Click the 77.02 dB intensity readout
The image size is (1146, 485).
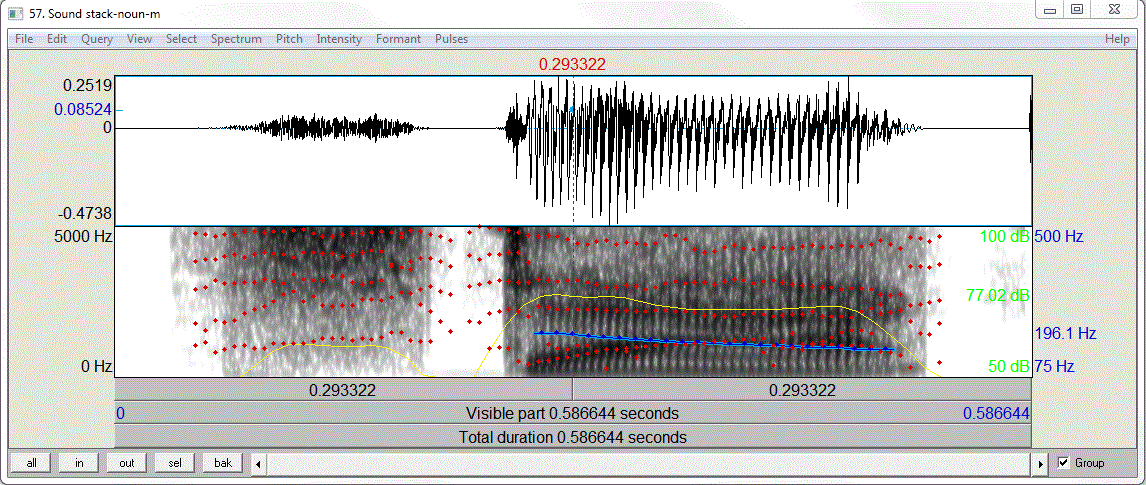tap(998, 296)
